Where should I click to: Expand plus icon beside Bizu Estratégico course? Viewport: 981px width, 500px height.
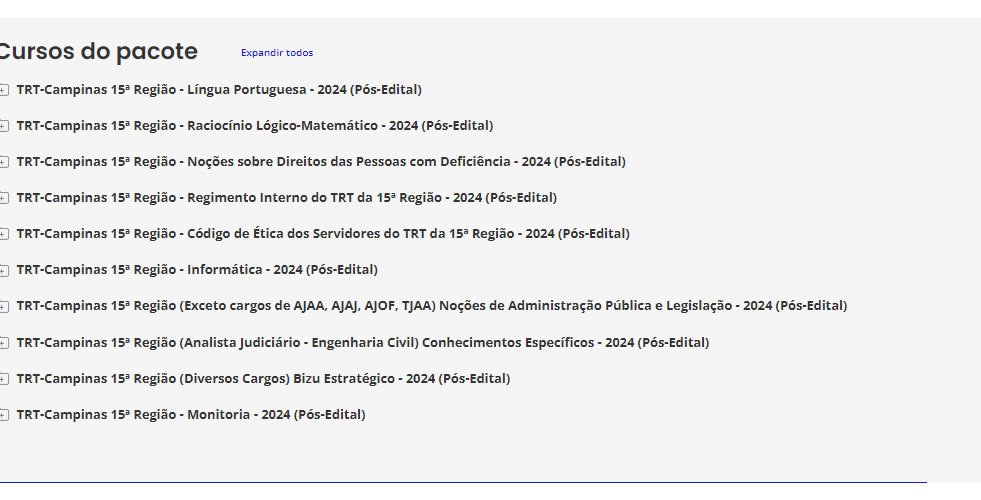tap(3, 379)
